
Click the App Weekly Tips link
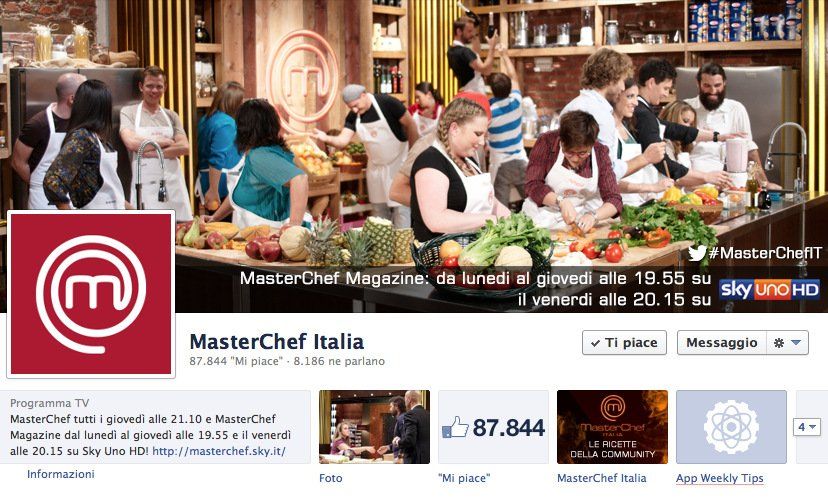pos(720,478)
